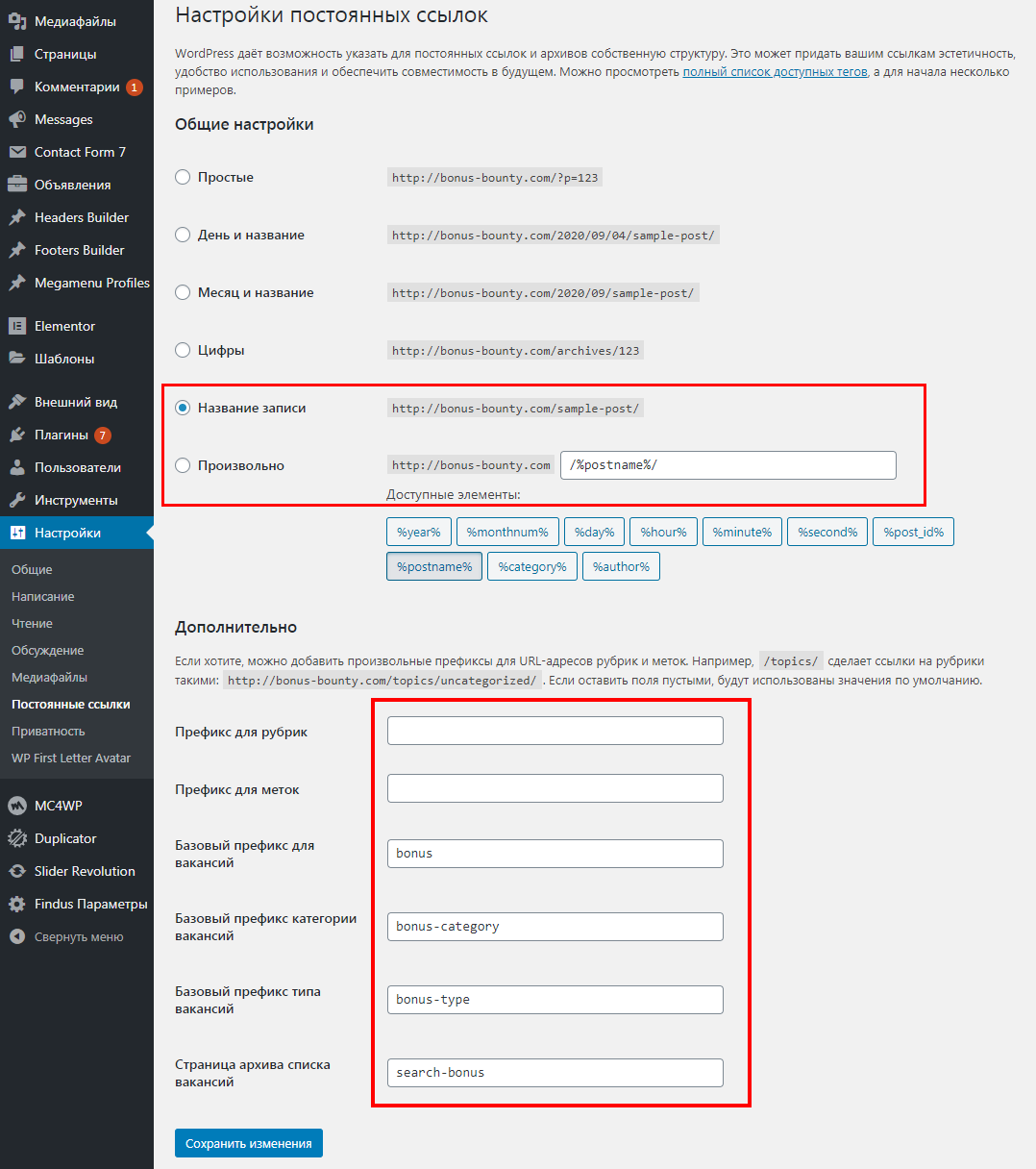Image resolution: width=1036 pixels, height=1169 pixels.
Task: Click the Внешний вид paintbrush icon
Action: click(x=17, y=402)
